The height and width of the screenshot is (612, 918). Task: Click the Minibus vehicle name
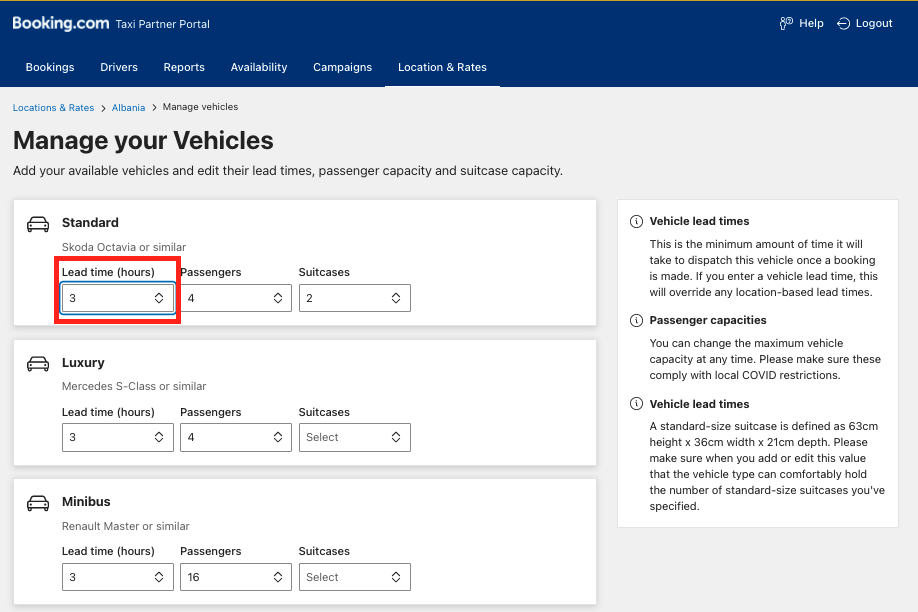(86, 502)
